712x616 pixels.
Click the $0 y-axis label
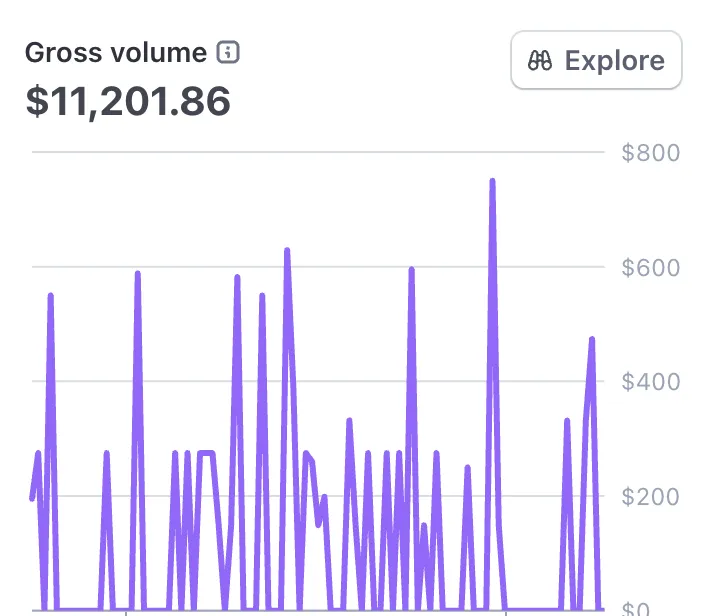tap(662, 608)
